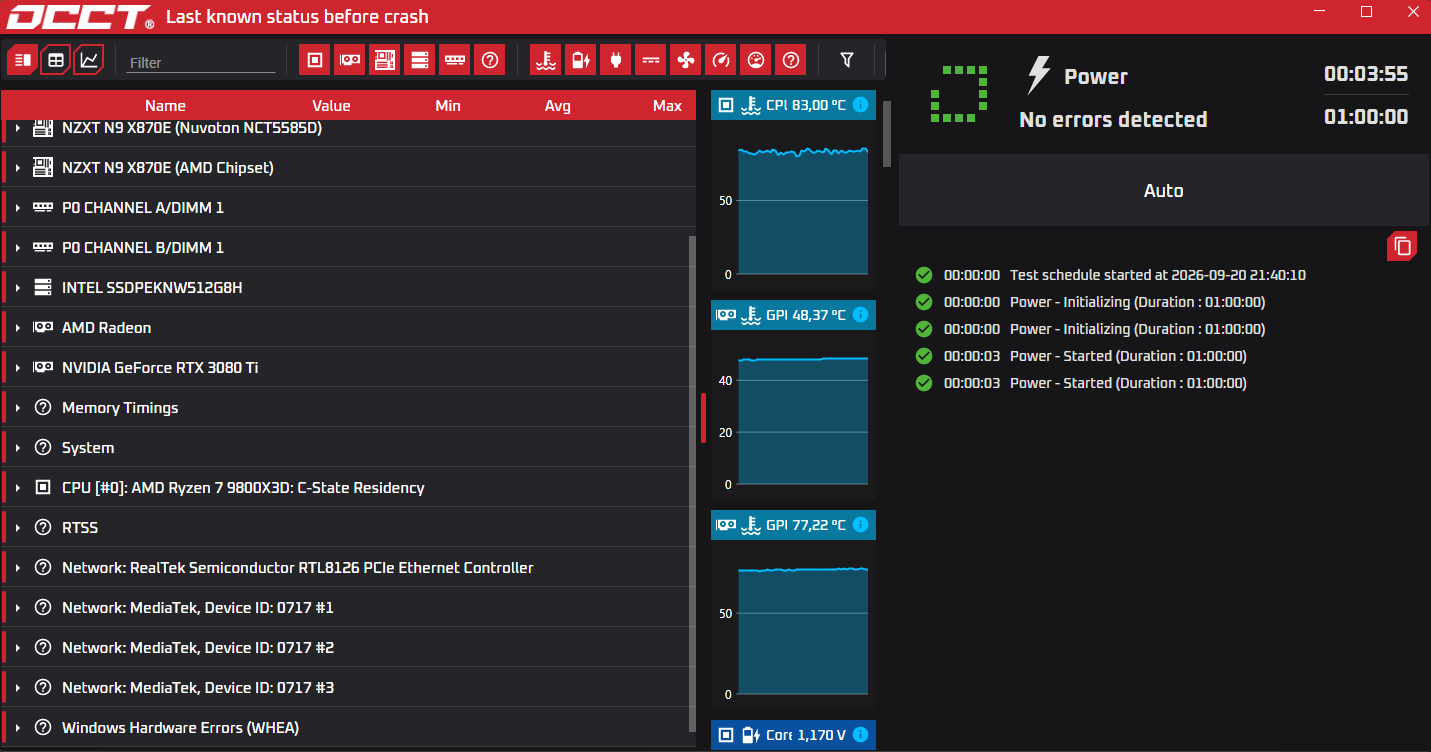Click the funnel filter icon

[847, 60]
